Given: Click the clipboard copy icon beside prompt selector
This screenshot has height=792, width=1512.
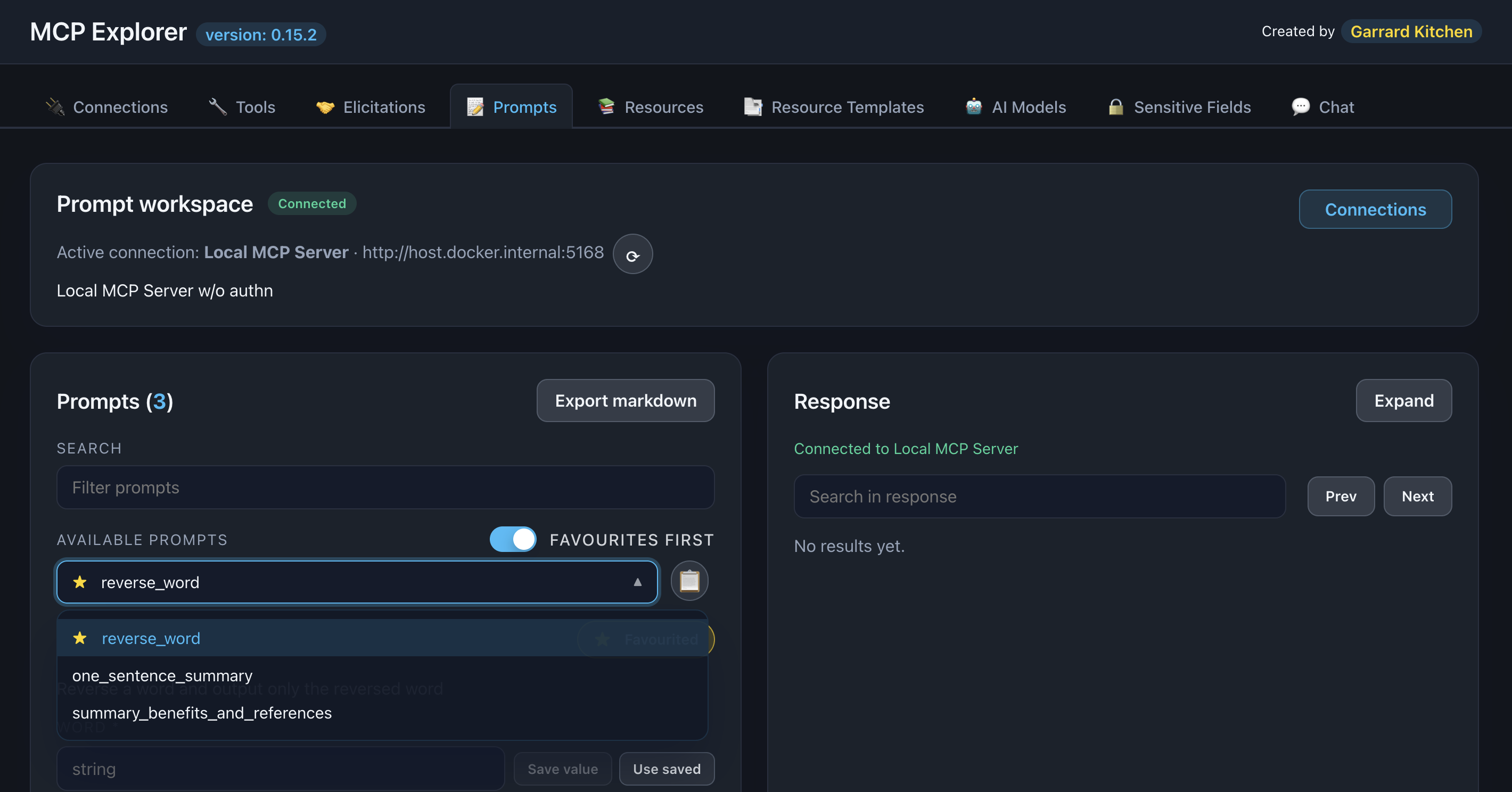Looking at the screenshot, I should point(689,581).
